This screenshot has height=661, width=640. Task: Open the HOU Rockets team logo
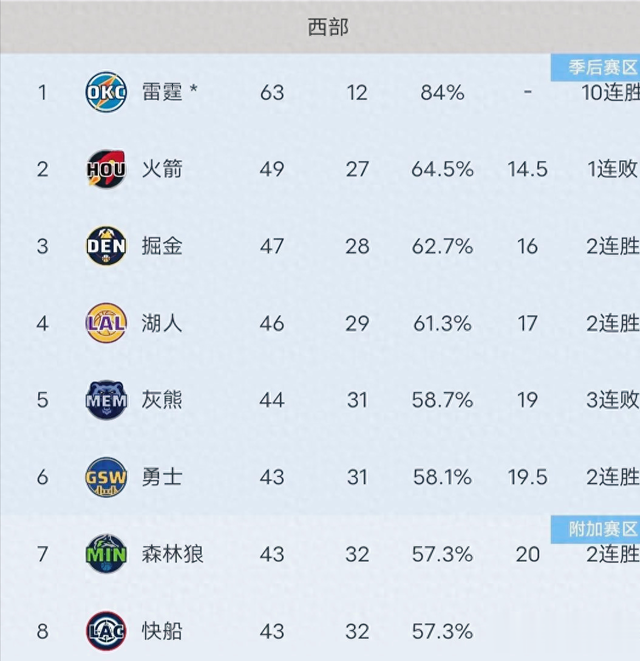pos(106,169)
